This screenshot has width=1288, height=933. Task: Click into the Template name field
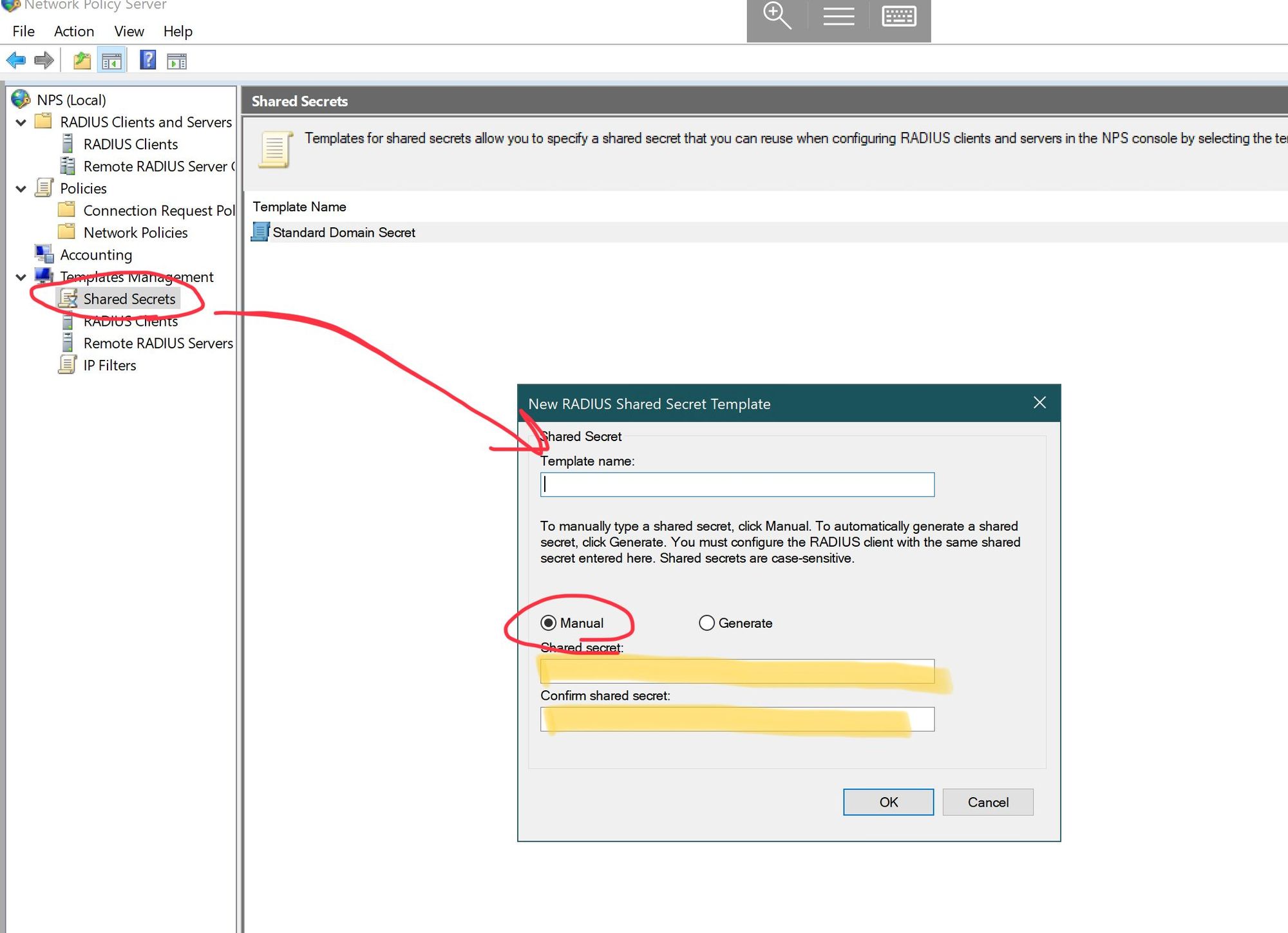737,484
